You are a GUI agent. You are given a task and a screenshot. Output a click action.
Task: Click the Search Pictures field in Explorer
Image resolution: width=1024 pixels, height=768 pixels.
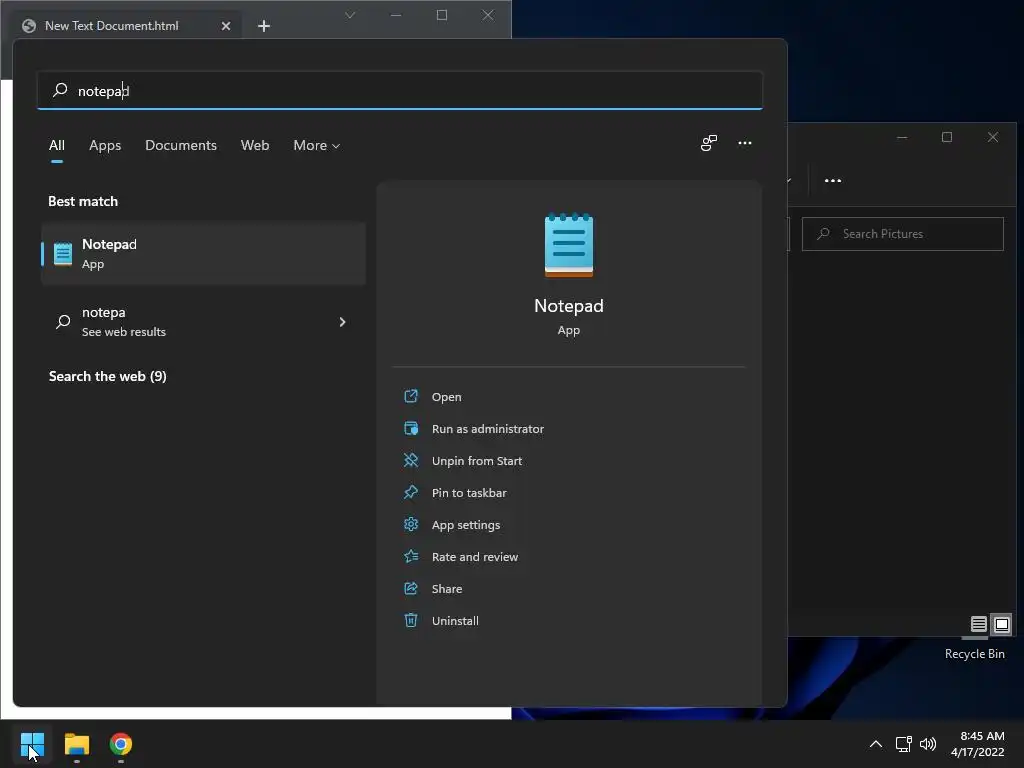(x=903, y=234)
